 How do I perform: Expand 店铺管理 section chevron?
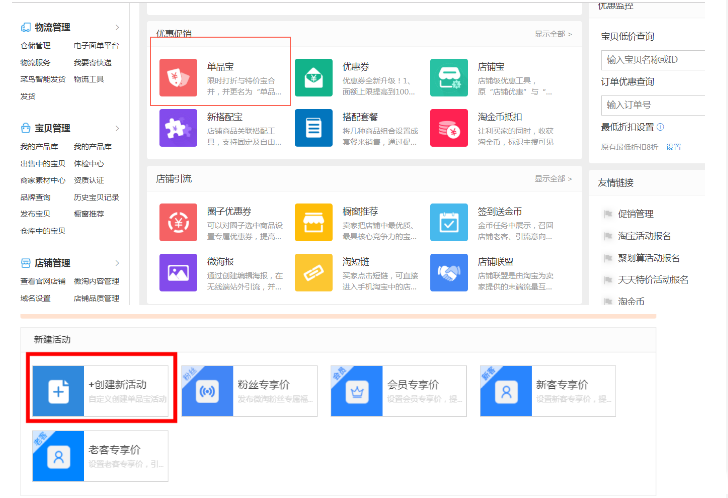[117, 263]
